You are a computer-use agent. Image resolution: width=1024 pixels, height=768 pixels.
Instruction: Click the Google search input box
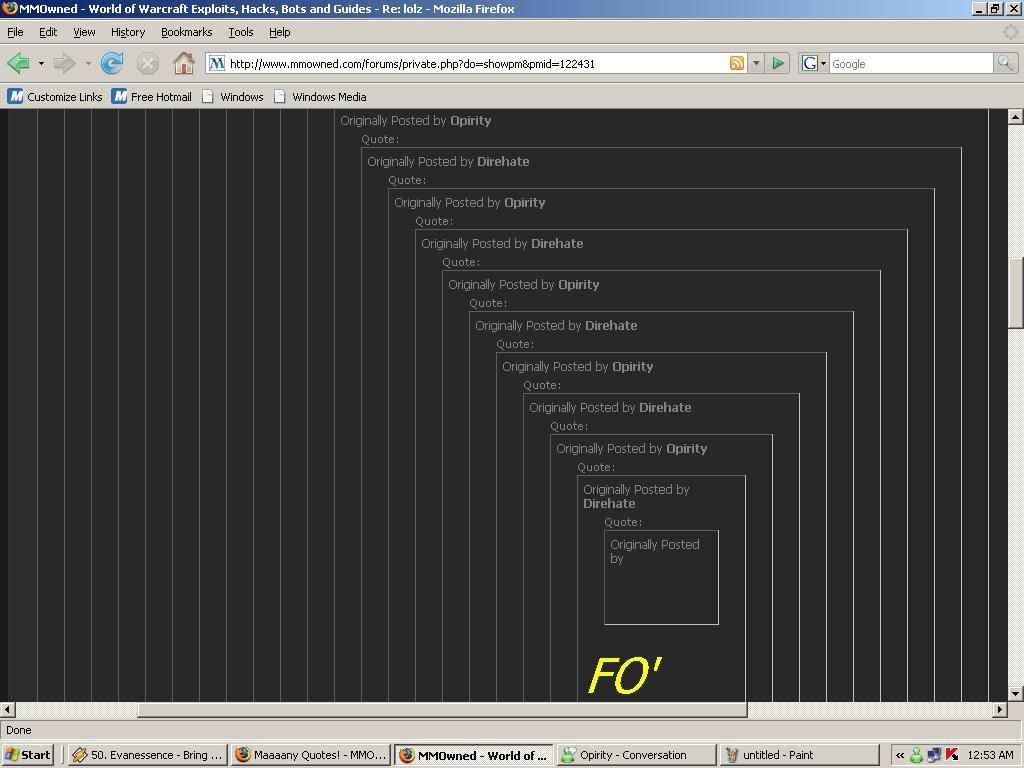[911, 63]
